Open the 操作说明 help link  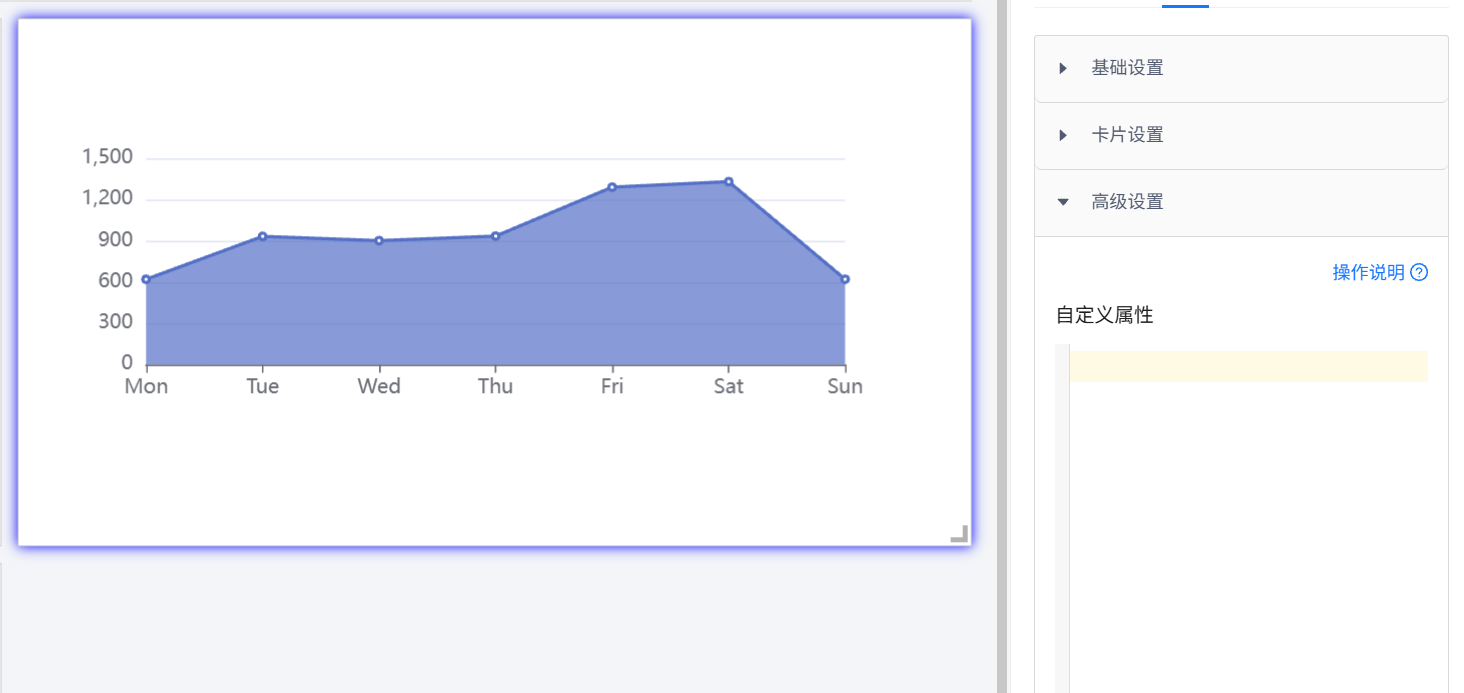click(x=1368, y=273)
